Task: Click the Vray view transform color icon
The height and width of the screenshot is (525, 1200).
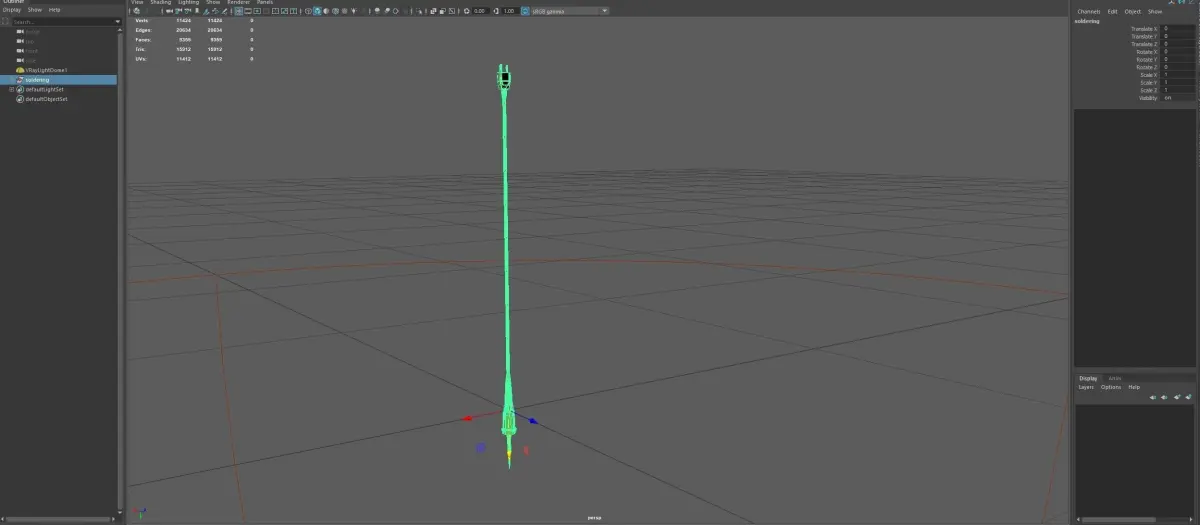Action: click(x=526, y=11)
